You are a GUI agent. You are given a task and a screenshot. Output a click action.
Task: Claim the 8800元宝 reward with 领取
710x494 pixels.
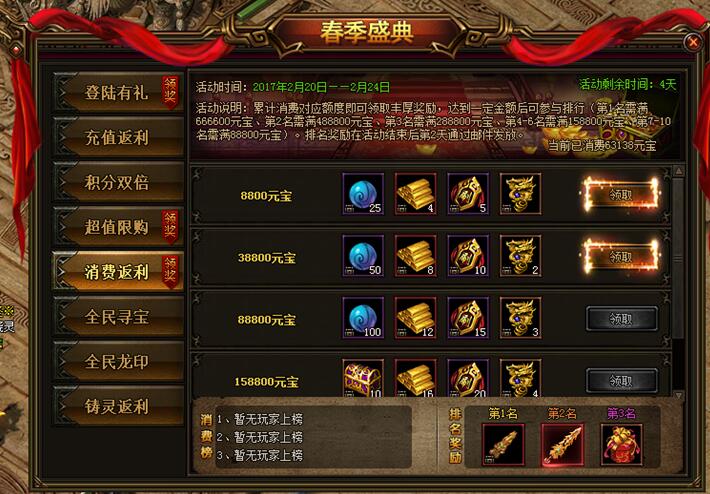coord(621,194)
